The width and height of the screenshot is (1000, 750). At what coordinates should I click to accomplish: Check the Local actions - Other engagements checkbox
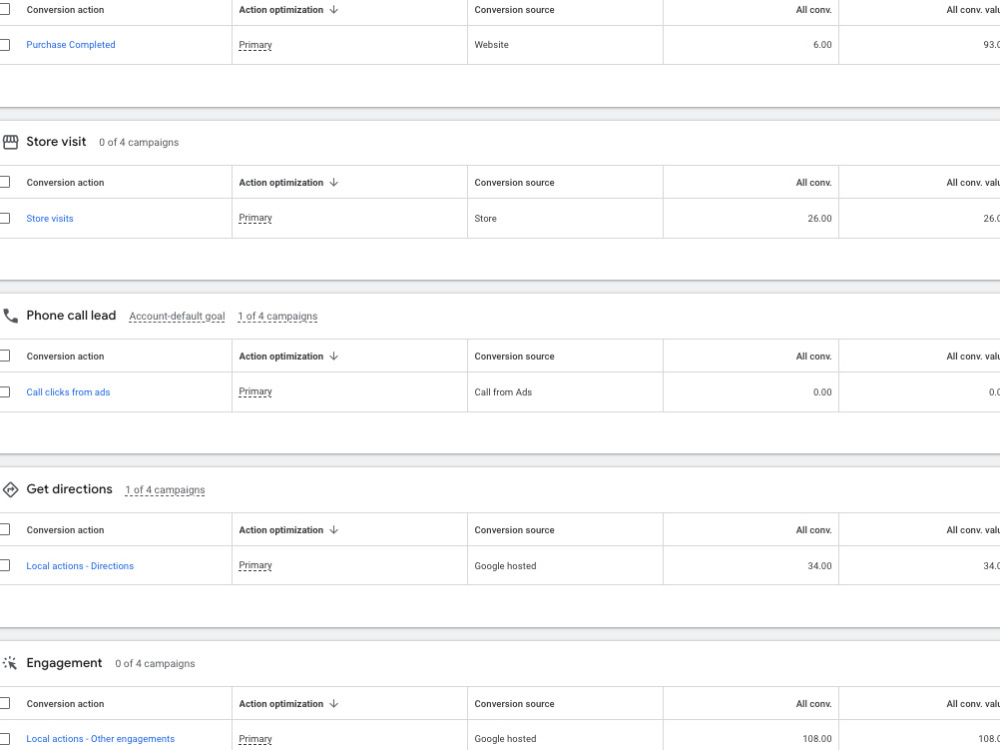(4, 739)
